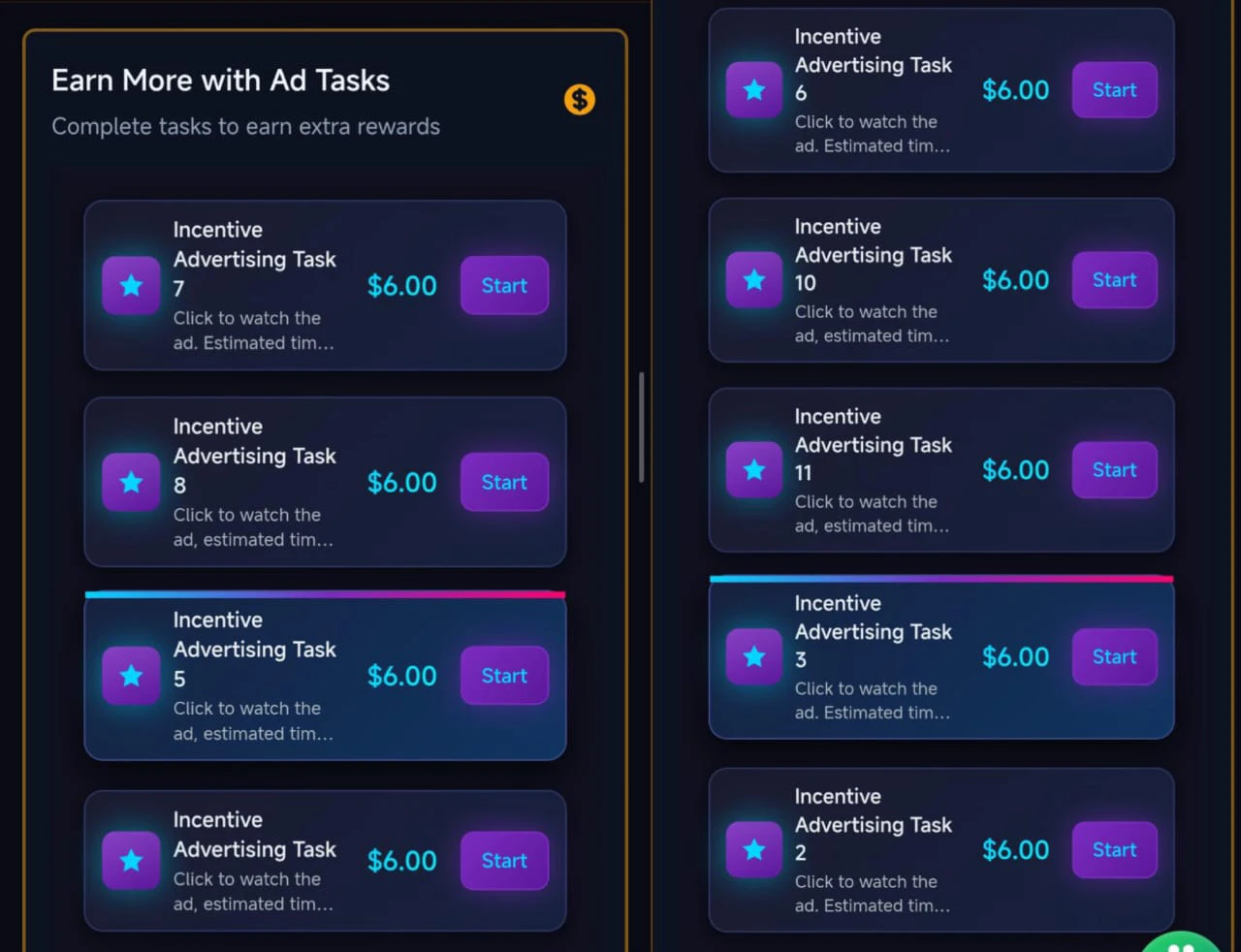Open the green chat widget
1241x952 pixels.
[x=1180, y=945]
